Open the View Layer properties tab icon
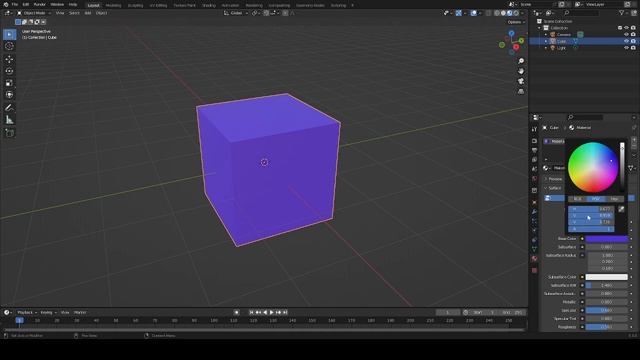Screen dimensions: 640x360 tap(534, 160)
